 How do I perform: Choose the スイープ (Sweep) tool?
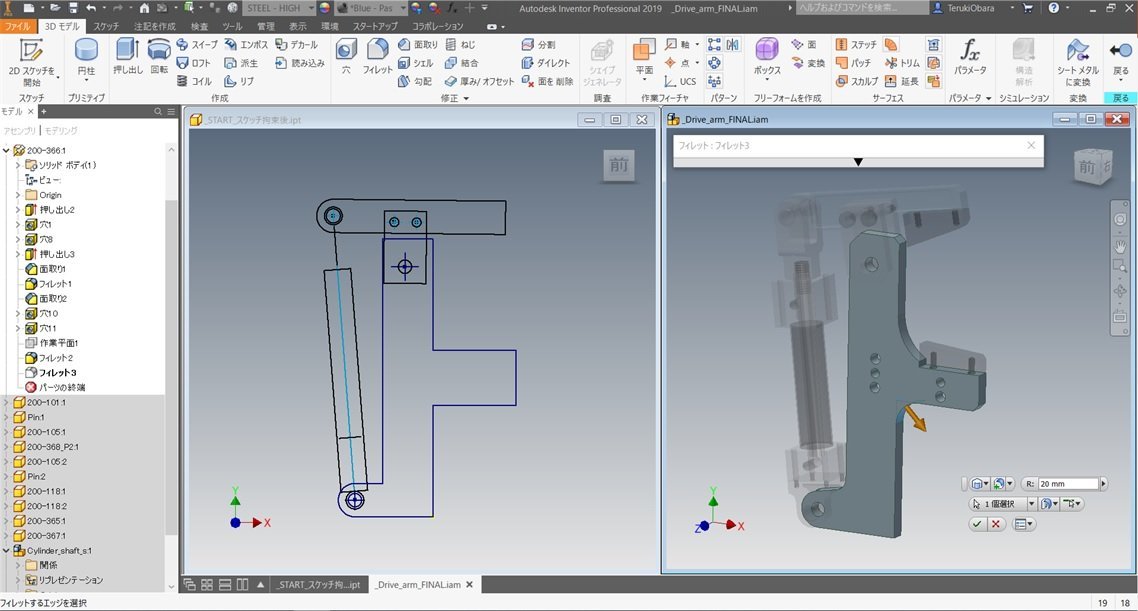pyautogui.click(x=197, y=44)
